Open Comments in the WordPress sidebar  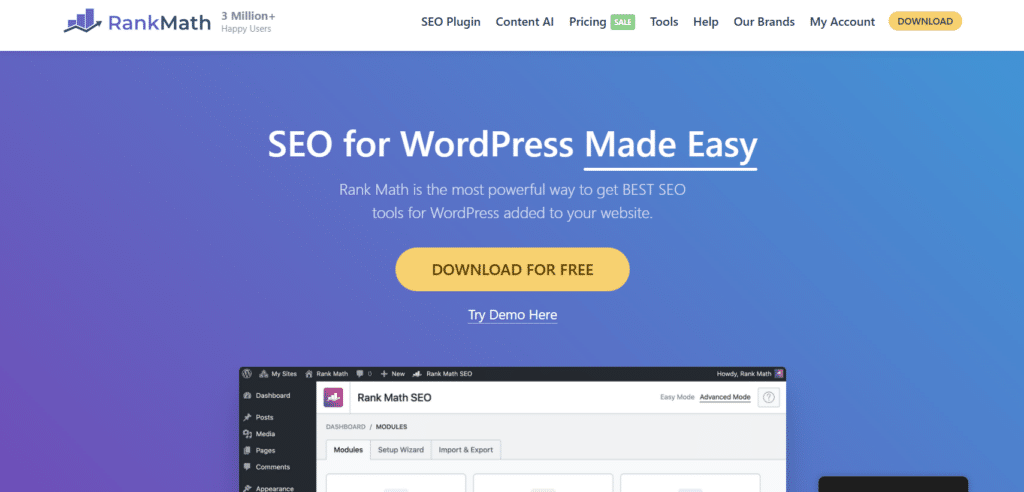point(266,467)
